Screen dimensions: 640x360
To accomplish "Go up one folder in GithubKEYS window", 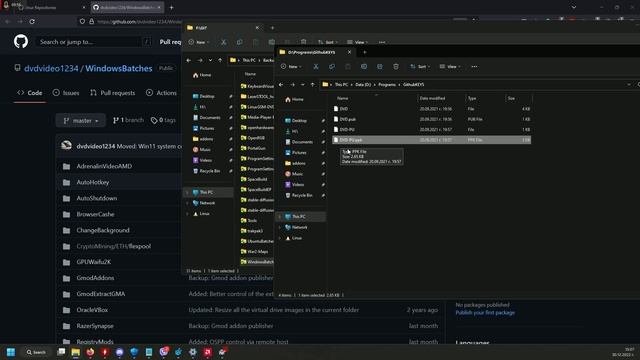I will (313, 84).
